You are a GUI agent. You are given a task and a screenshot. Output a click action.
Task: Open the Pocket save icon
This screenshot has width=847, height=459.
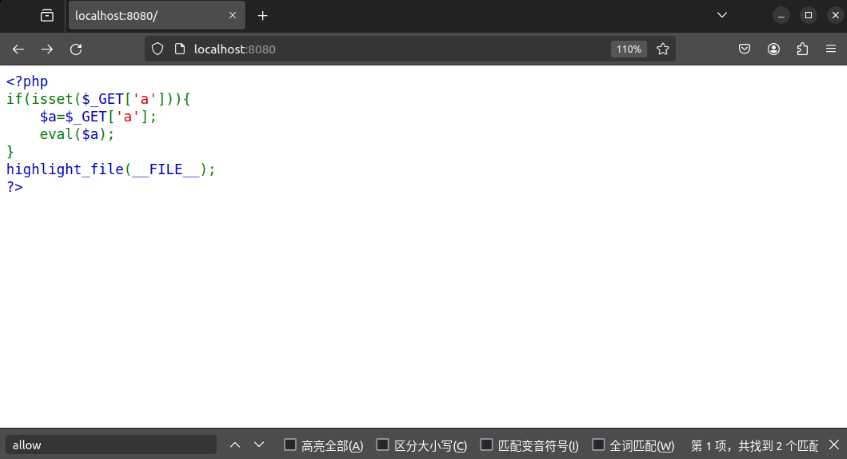click(x=745, y=49)
